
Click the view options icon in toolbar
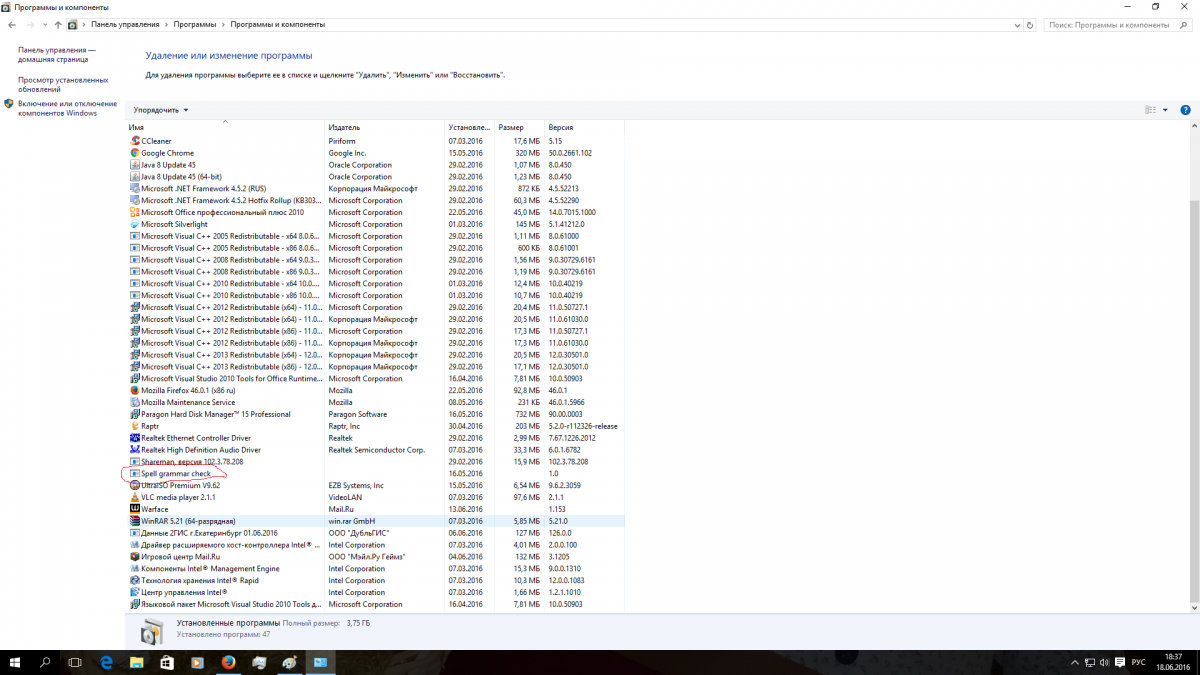click(1151, 110)
